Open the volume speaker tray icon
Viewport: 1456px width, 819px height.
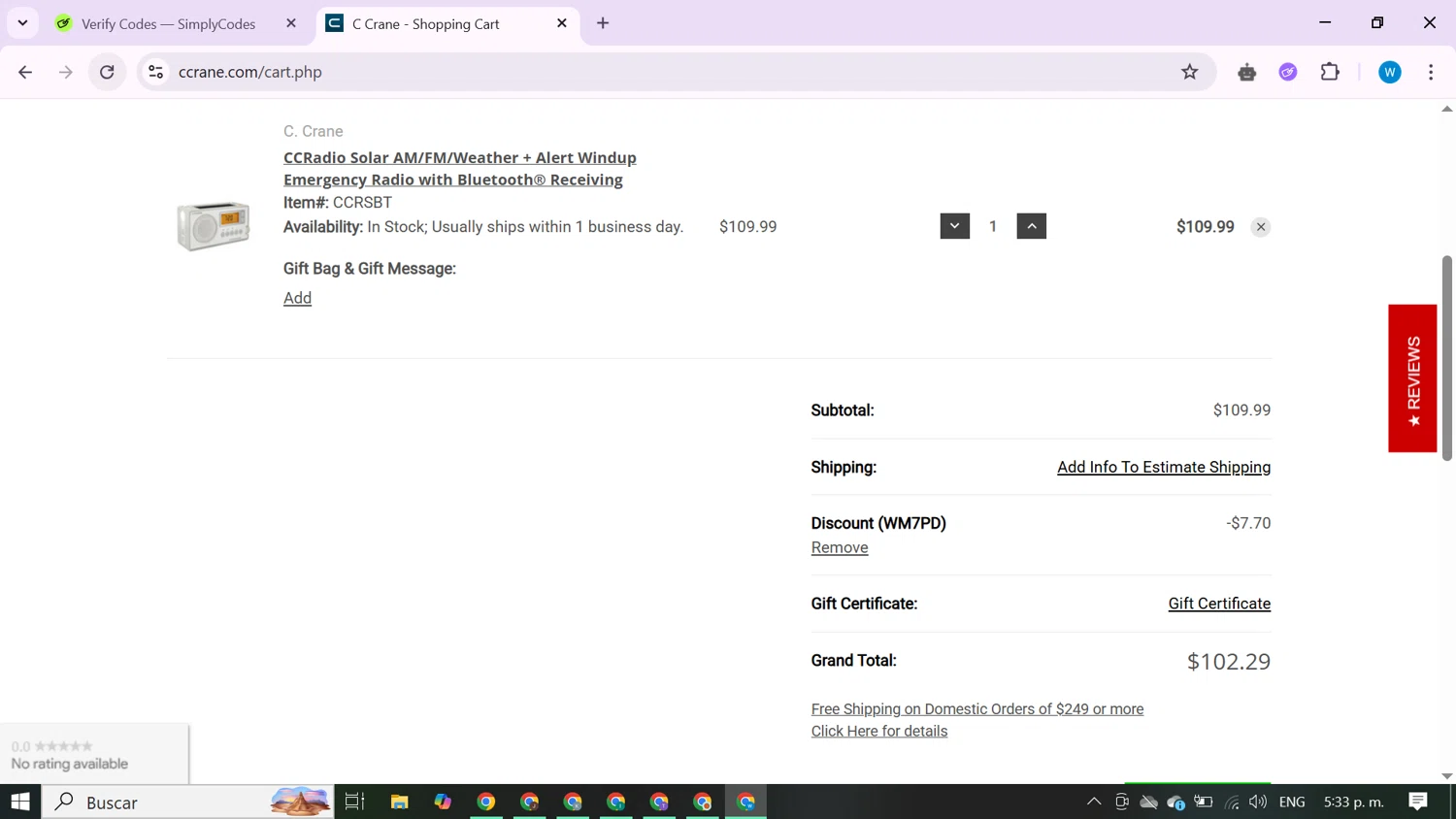[x=1258, y=802]
